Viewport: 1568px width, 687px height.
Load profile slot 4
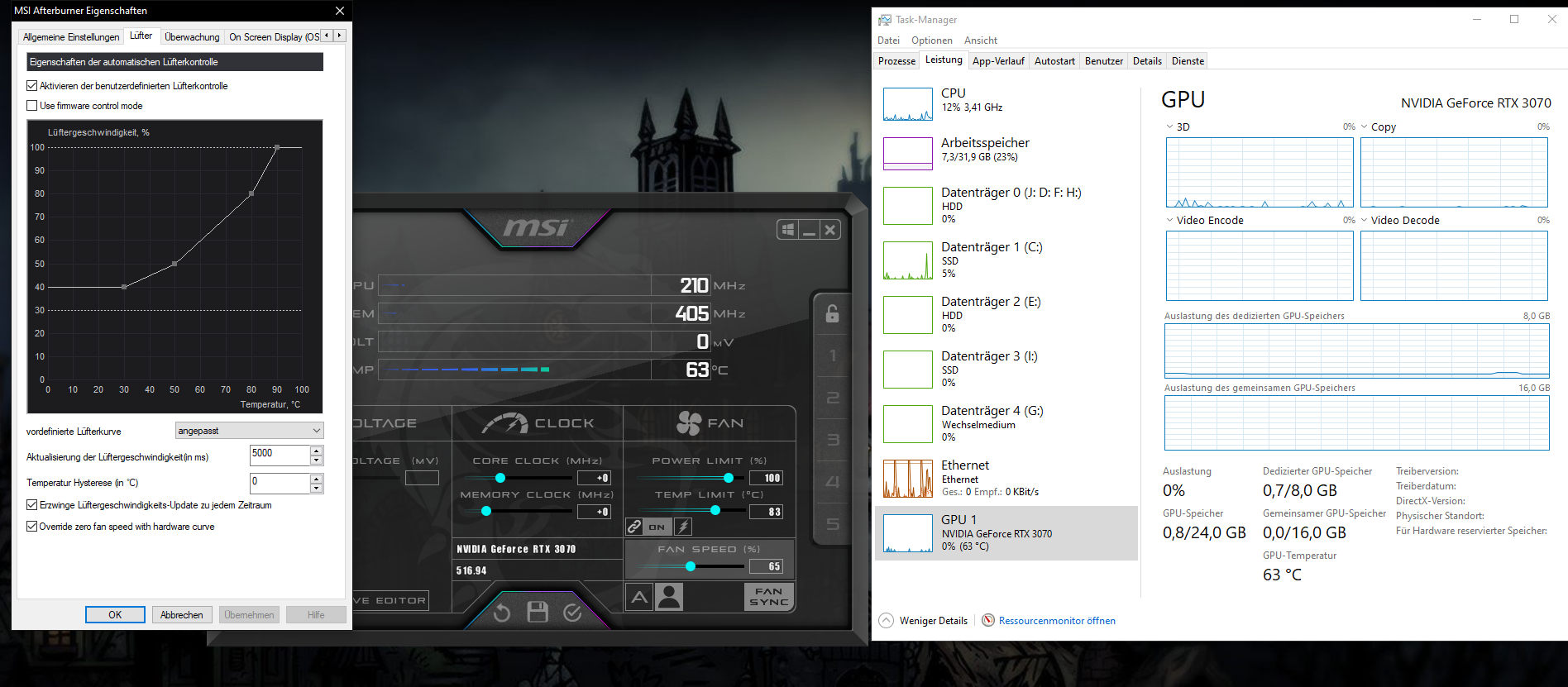point(832,482)
